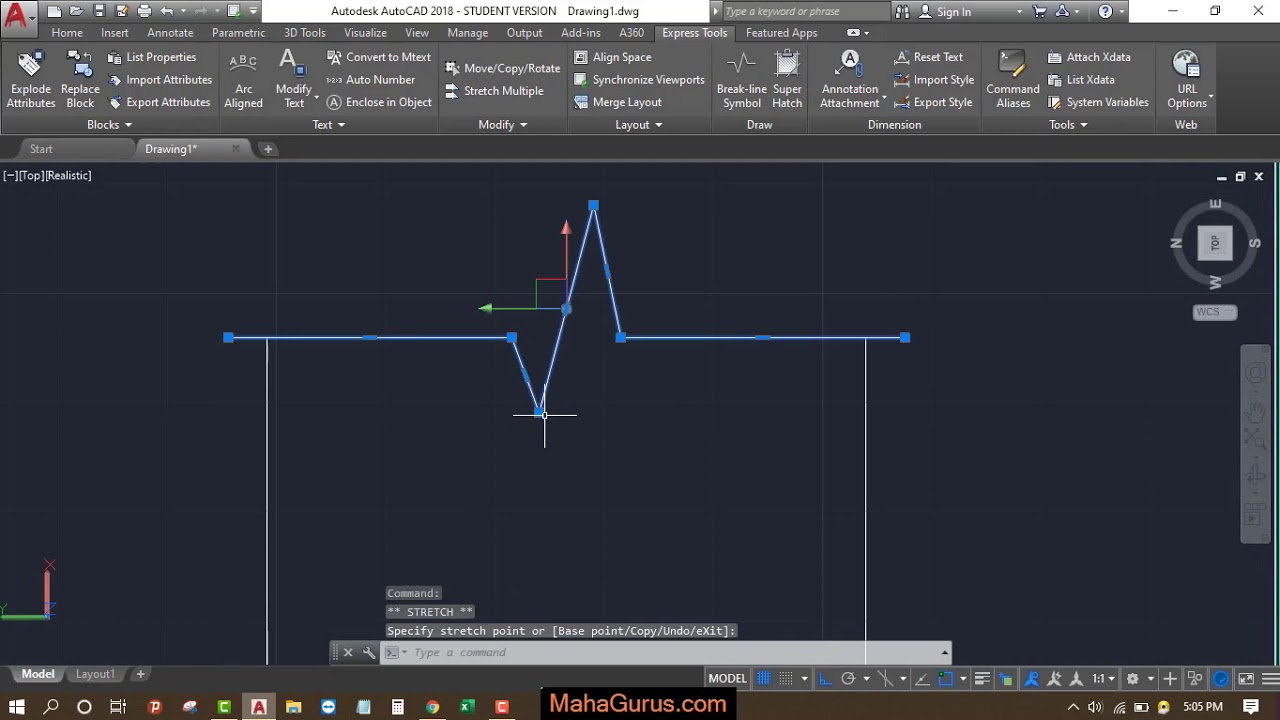Click the Windows Start button

[17, 707]
